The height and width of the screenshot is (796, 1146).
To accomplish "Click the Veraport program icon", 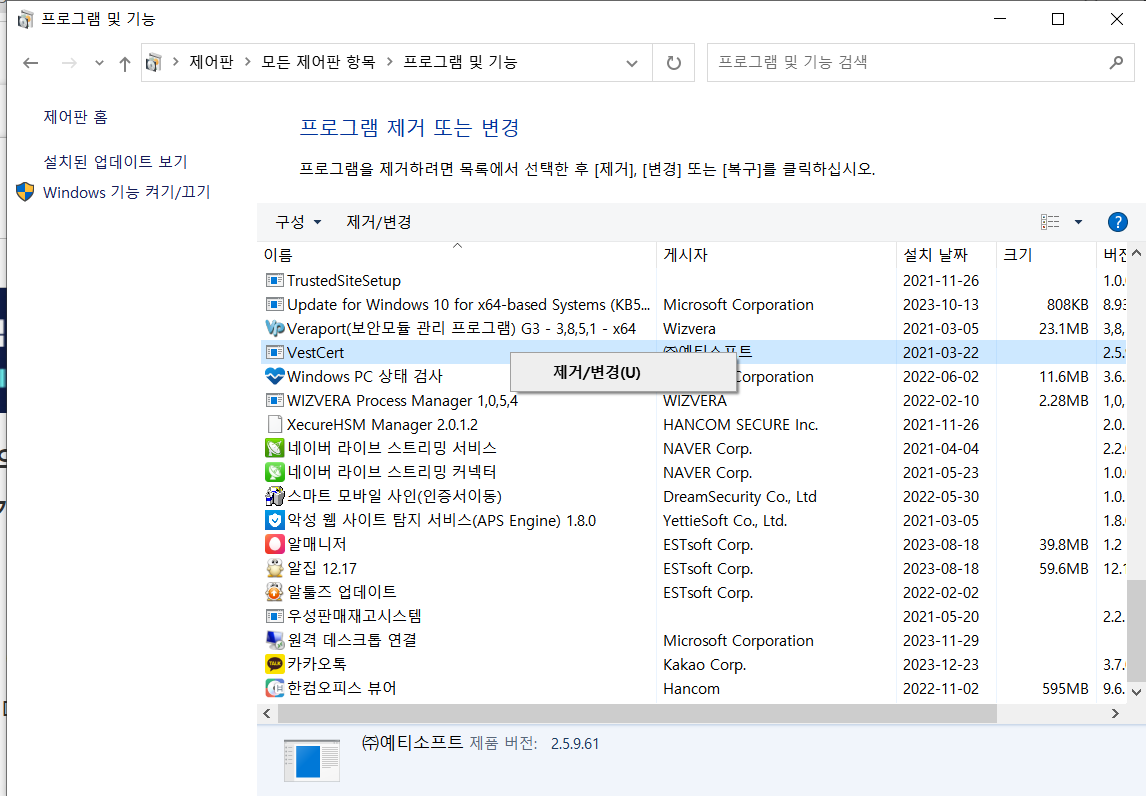I will point(274,328).
